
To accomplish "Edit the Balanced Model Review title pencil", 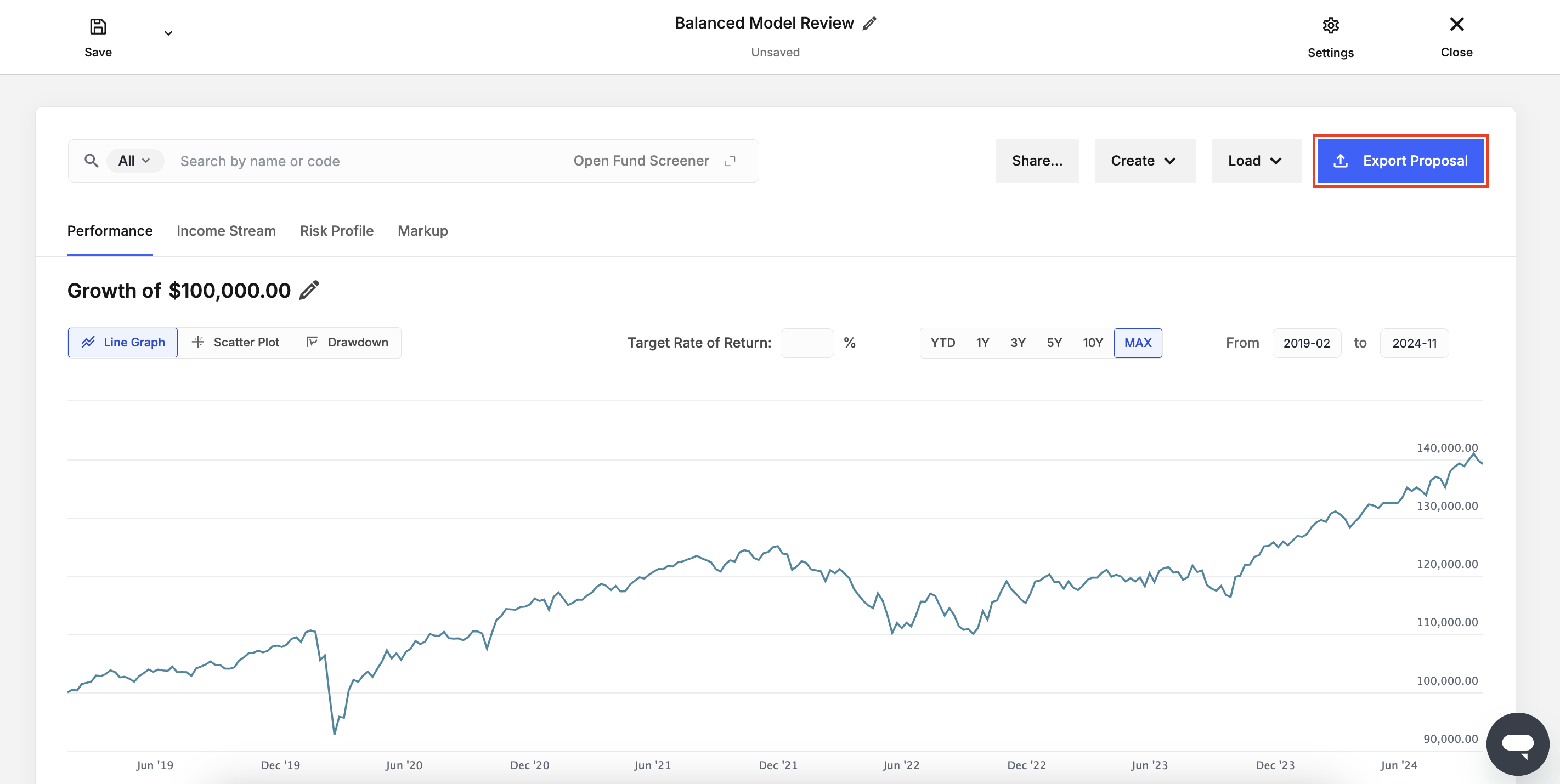I will pyautogui.click(x=869, y=24).
